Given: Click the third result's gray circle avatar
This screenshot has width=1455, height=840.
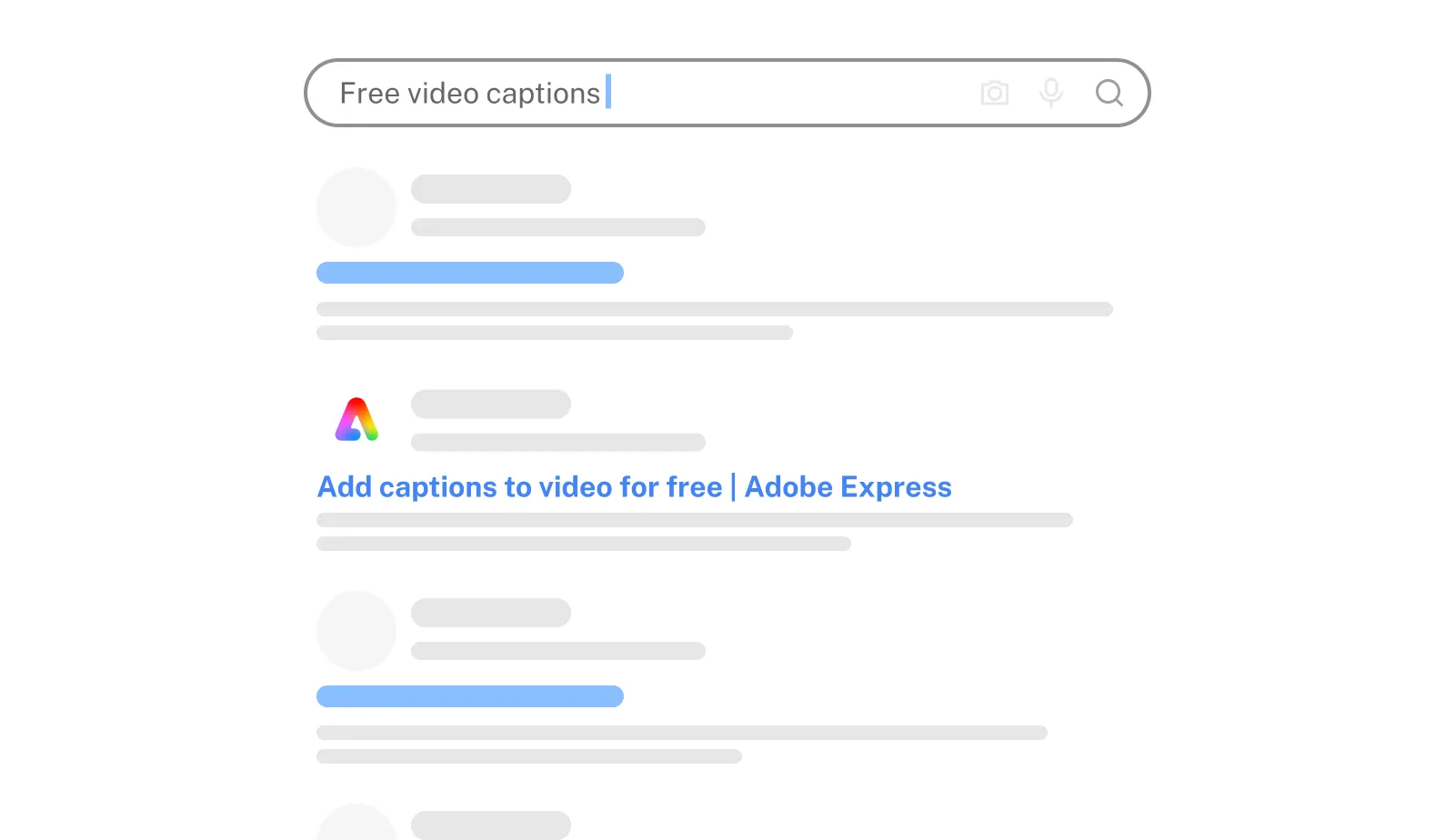Looking at the screenshot, I should tap(356, 631).
